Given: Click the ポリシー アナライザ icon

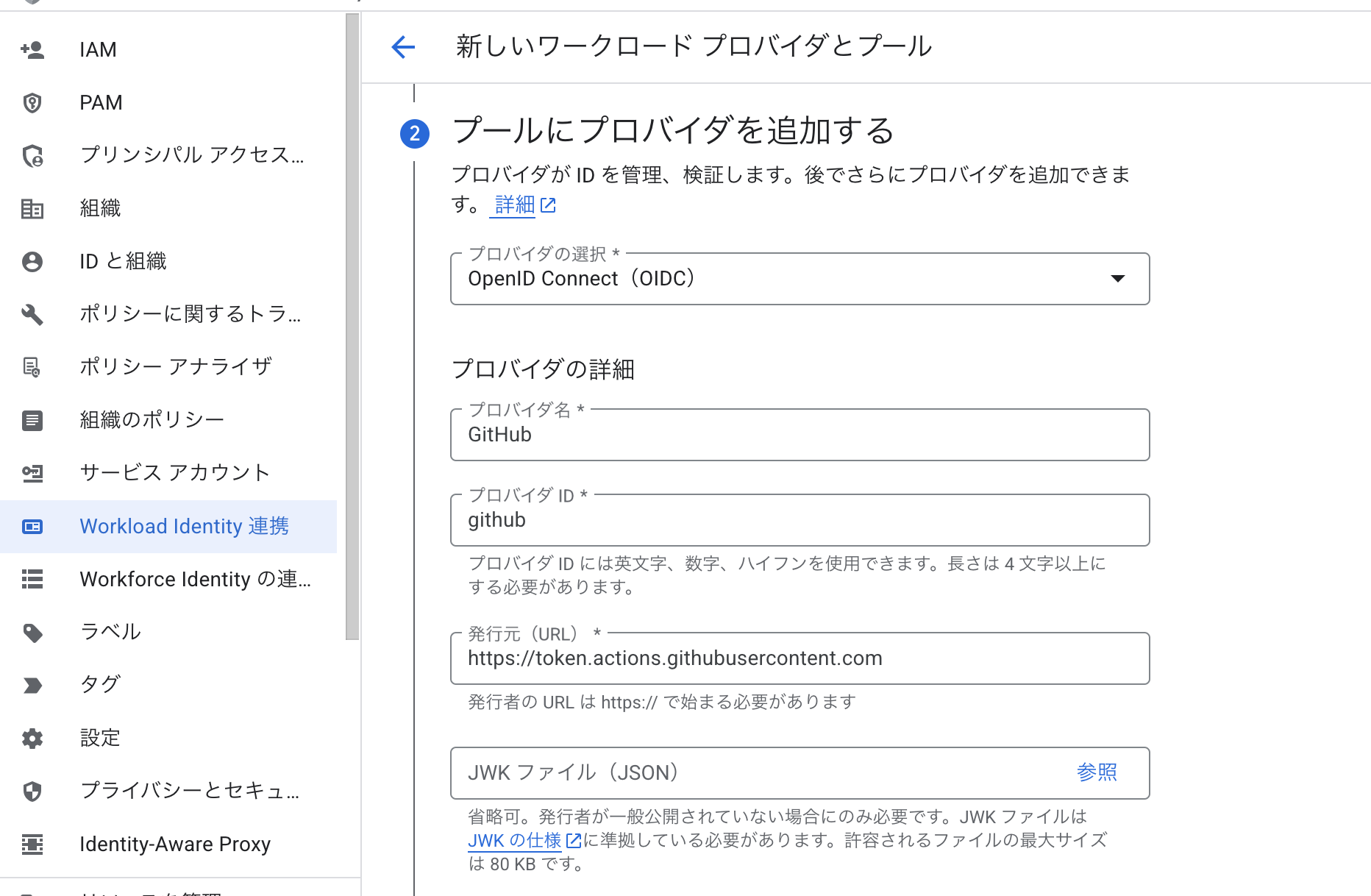Looking at the screenshot, I should click(32, 366).
